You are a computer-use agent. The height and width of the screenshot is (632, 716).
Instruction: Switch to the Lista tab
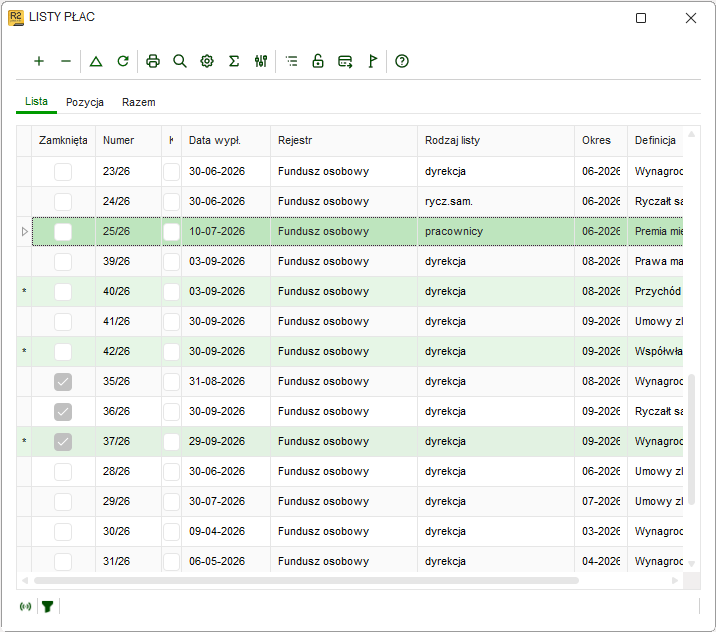[x=36, y=101]
